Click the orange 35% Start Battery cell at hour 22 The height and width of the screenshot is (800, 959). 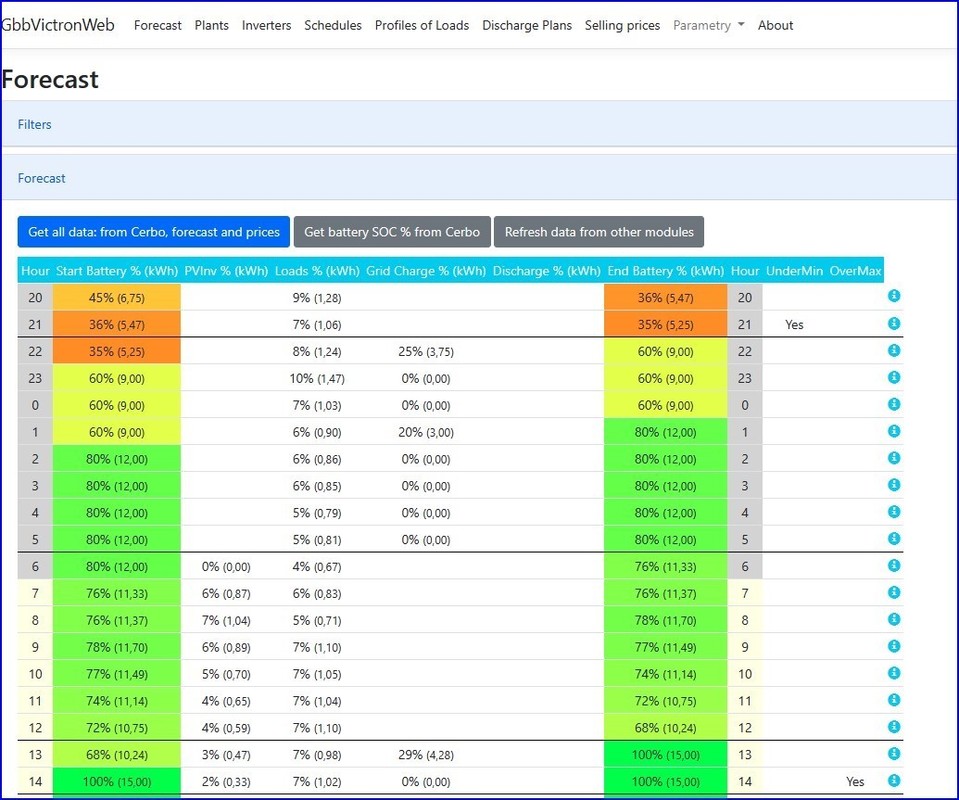tap(117, 351)
